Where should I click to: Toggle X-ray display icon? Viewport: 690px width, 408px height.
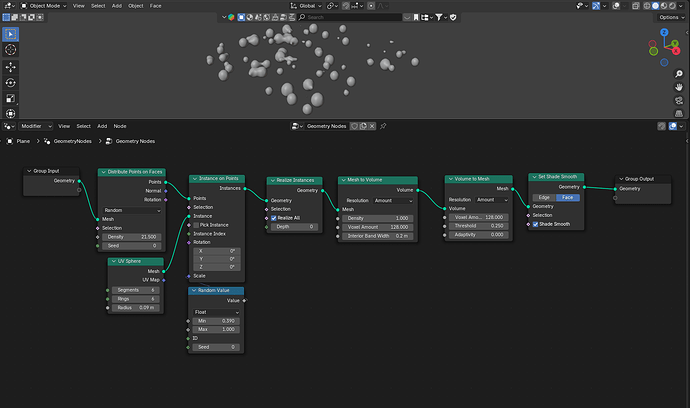(x=635, y=6)
